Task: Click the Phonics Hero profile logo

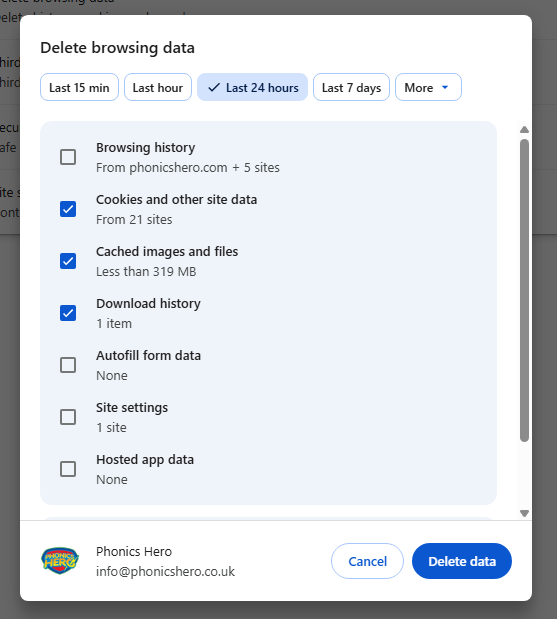Action: (x=60, y=561)
